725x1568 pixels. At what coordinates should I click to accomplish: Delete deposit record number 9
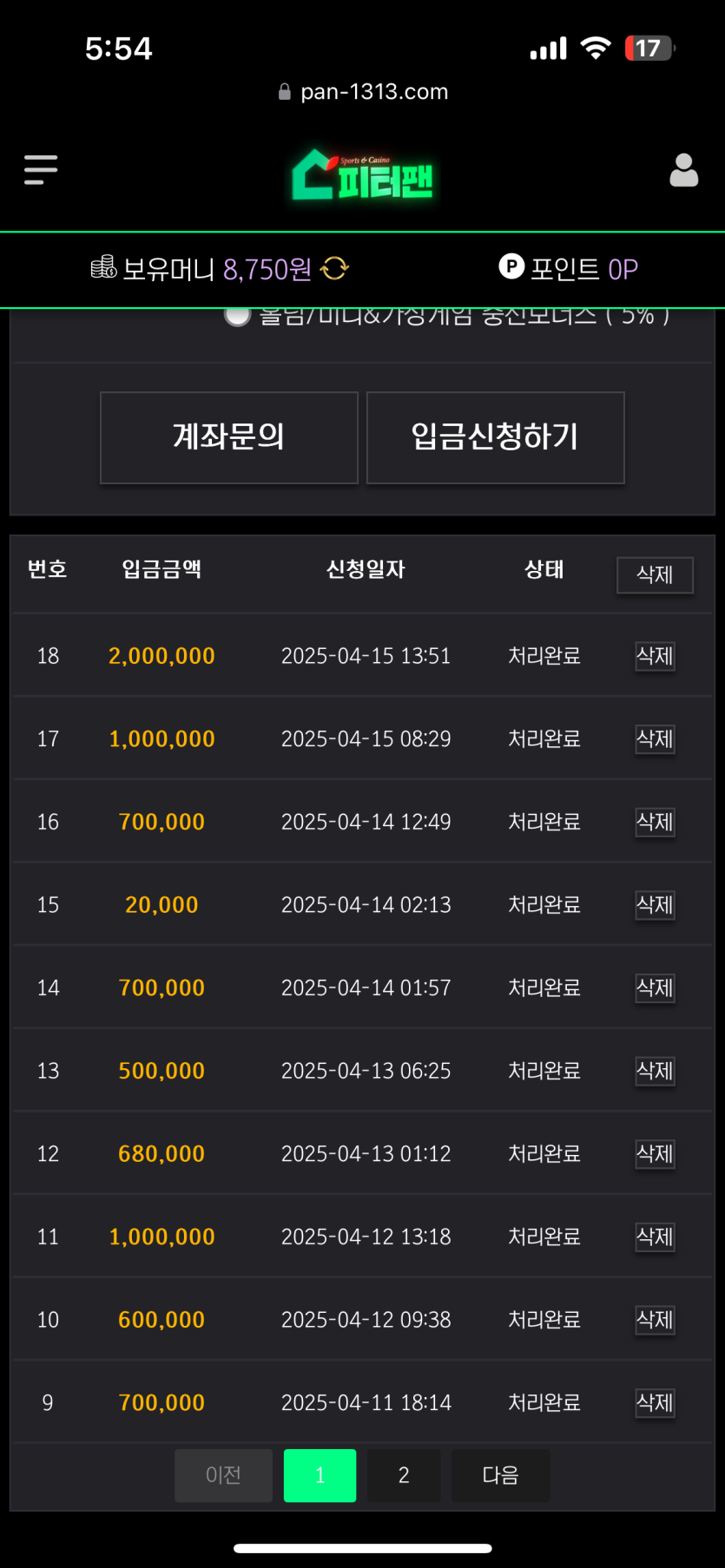655,1403
